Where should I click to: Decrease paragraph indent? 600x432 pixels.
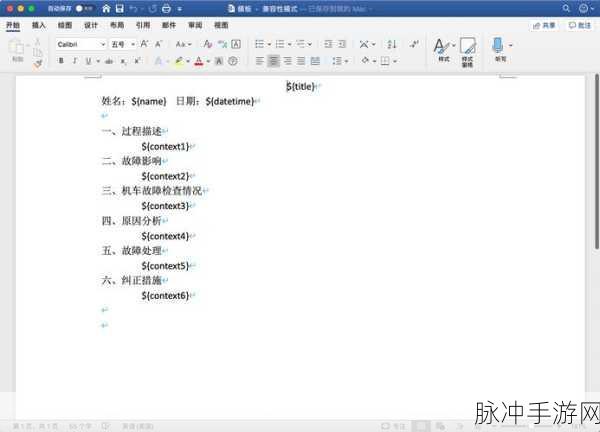click(328, 44)
